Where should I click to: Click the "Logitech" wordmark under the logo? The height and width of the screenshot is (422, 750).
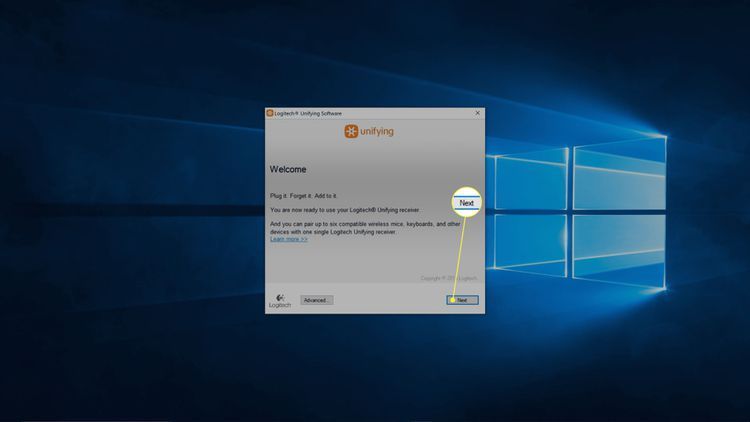(279, 305)
